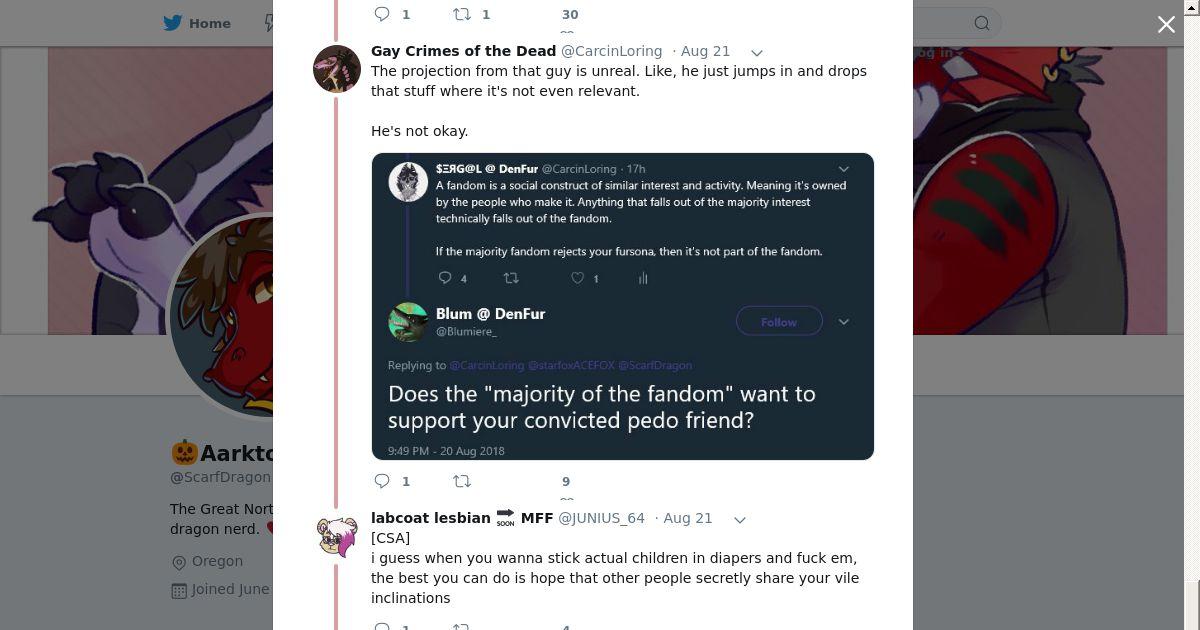The height and width of the screenshot is (630, 1200).
Task: Click the reply icon under CarcinLoring's tweet
Action: click(382, 481)
